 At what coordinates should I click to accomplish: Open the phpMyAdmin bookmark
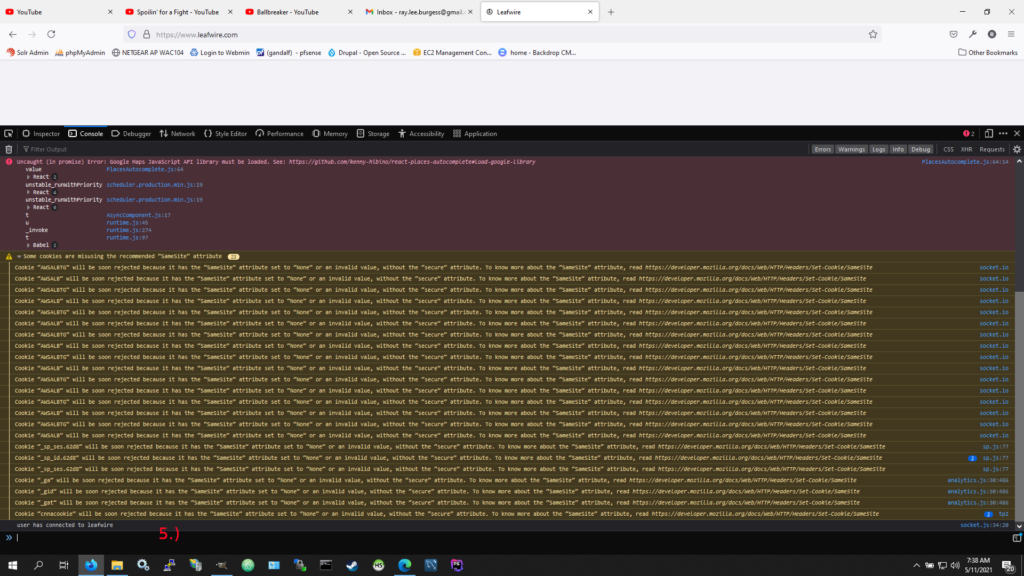pos(80,52)
